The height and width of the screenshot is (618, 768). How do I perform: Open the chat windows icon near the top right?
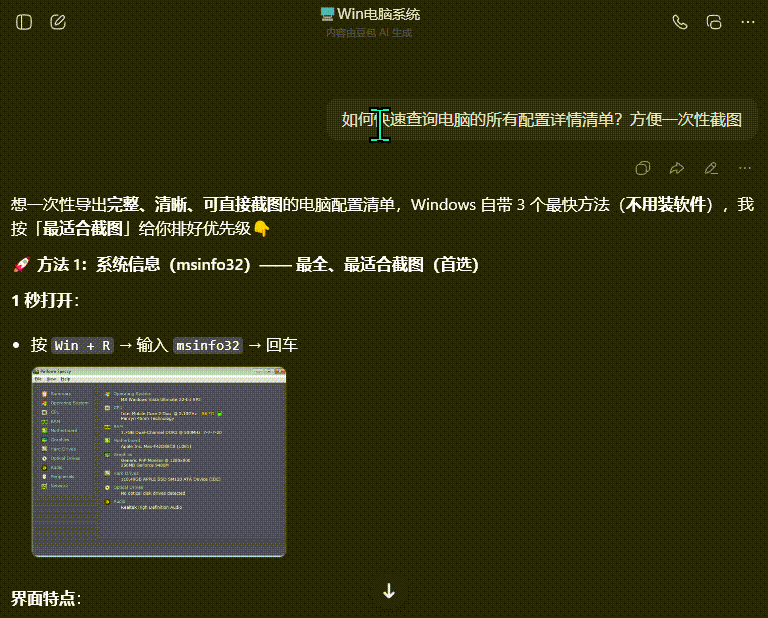714,22
